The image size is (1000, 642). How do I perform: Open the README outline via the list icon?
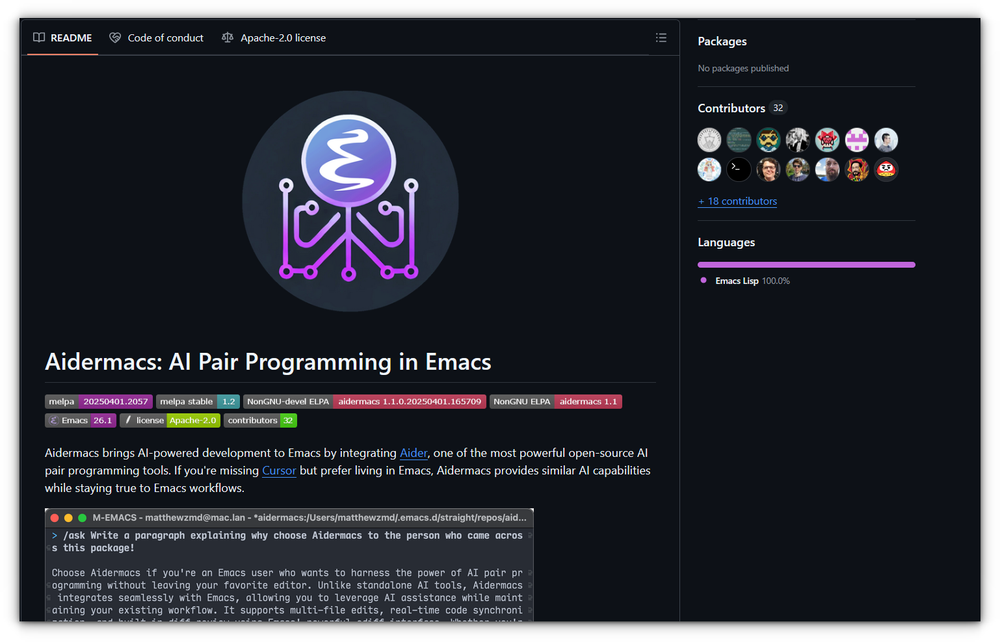[661, 37]
